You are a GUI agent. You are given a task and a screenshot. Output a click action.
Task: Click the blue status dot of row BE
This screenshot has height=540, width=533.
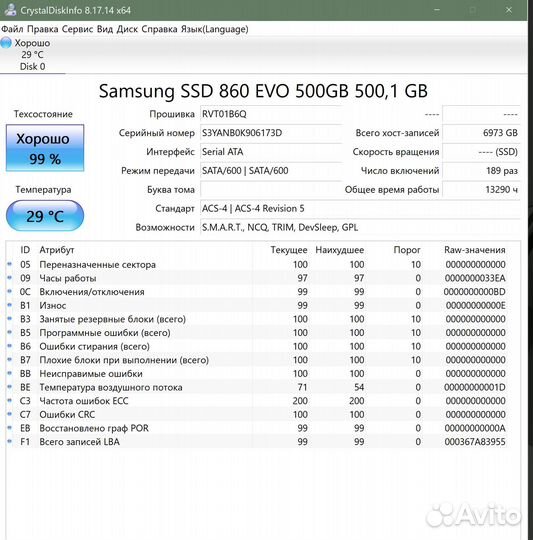(x=10, y=387)
